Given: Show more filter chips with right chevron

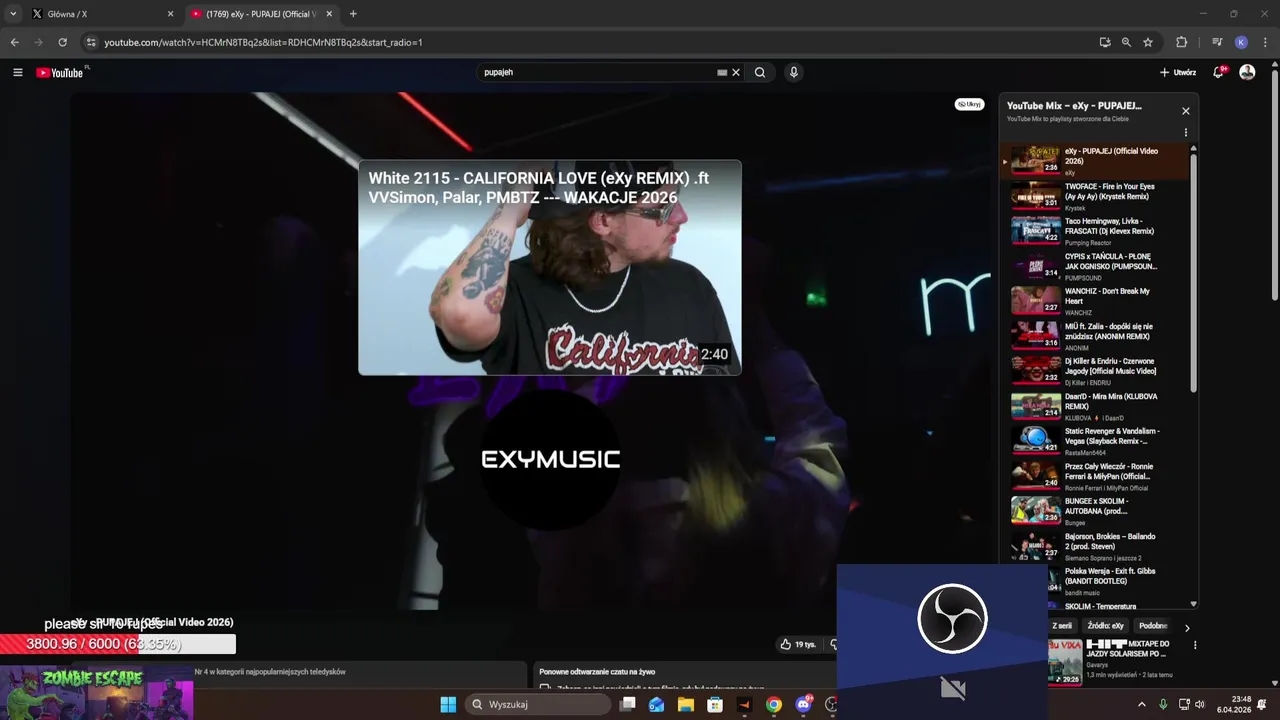Looking at the screenshot, I should [x=1187, y=628].
